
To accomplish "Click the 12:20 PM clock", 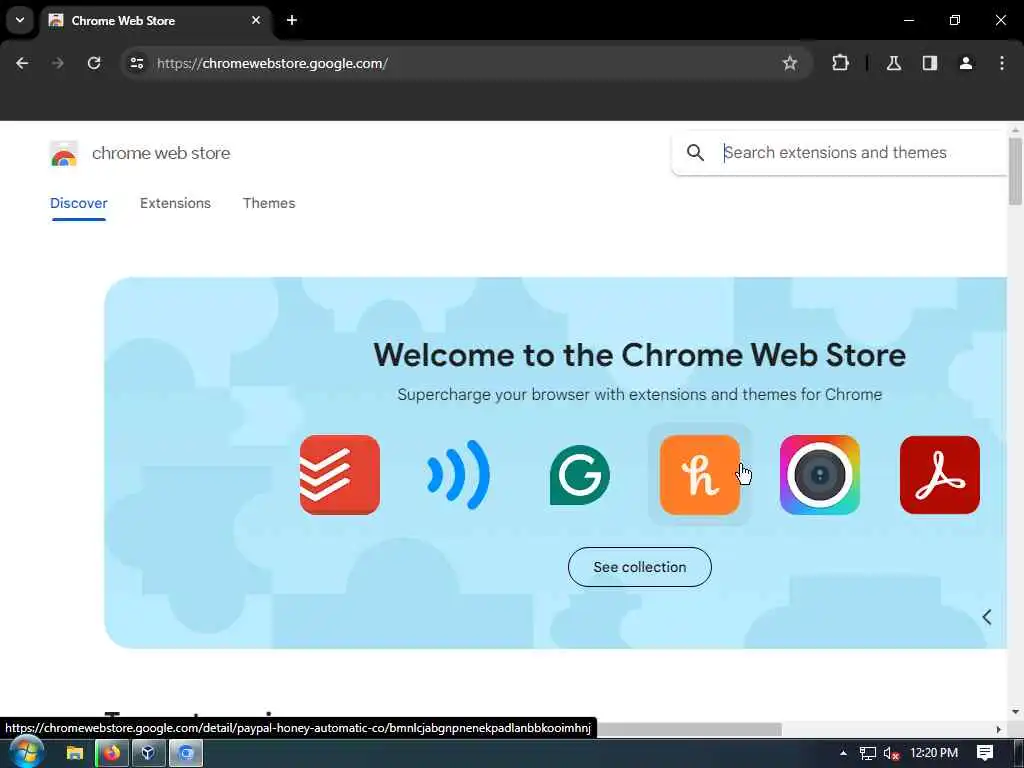I will pos(934,753).
